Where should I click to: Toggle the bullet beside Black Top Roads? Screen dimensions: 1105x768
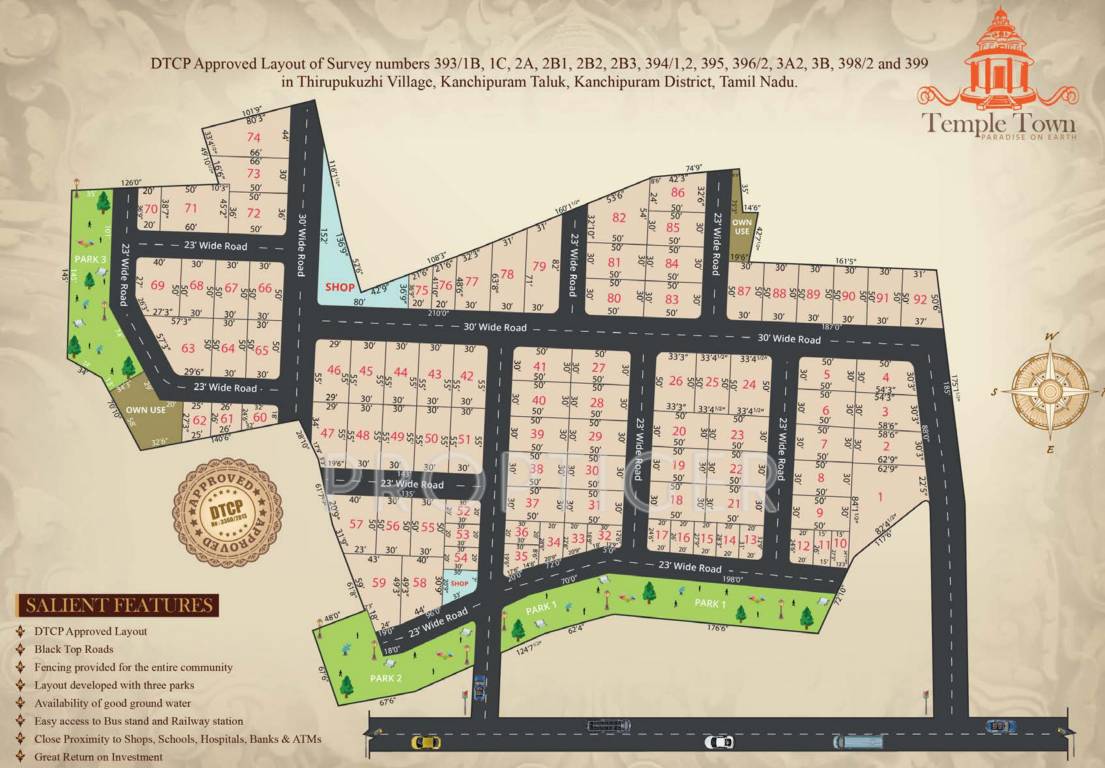coord(21,649)
